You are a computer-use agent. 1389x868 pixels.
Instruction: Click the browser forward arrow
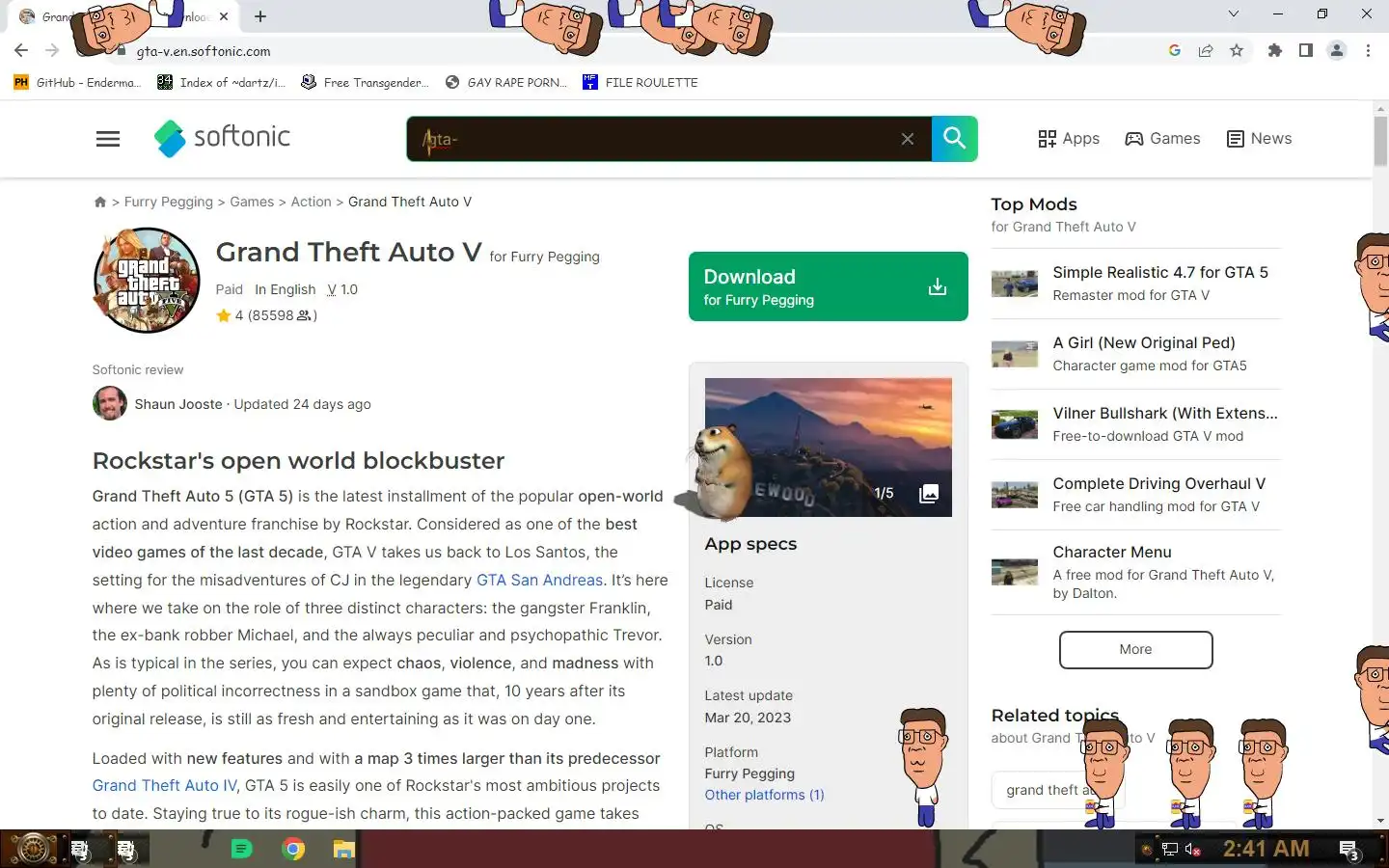(x=52, y=51)
